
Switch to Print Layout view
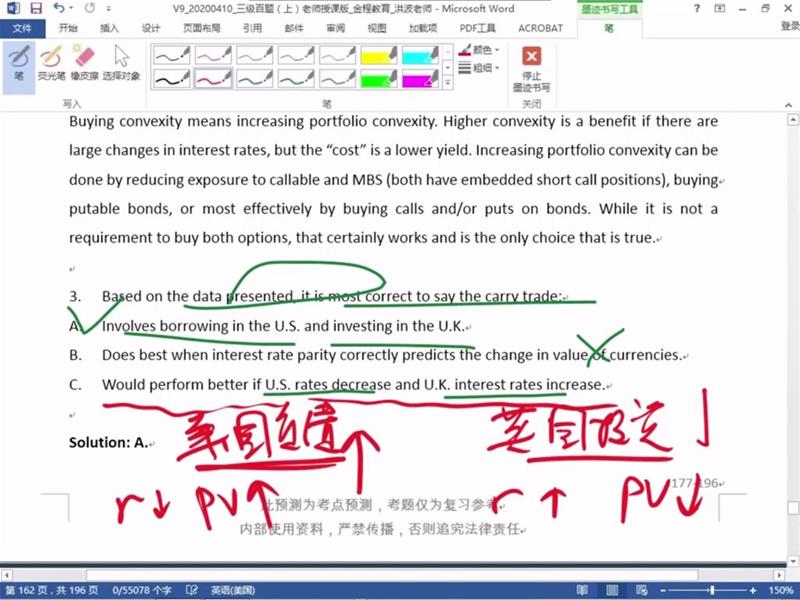(x=612, y=591)
